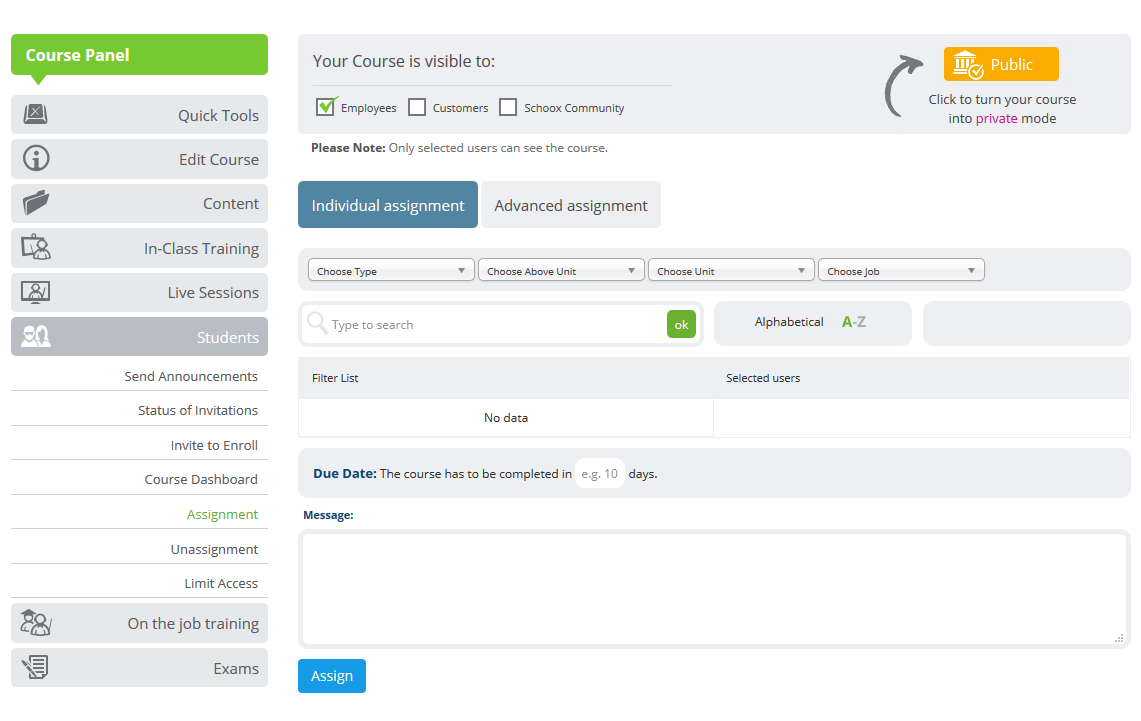Open Send Announcements link
This screenshot has height=721, width=1141.
[x=191, y=376]
